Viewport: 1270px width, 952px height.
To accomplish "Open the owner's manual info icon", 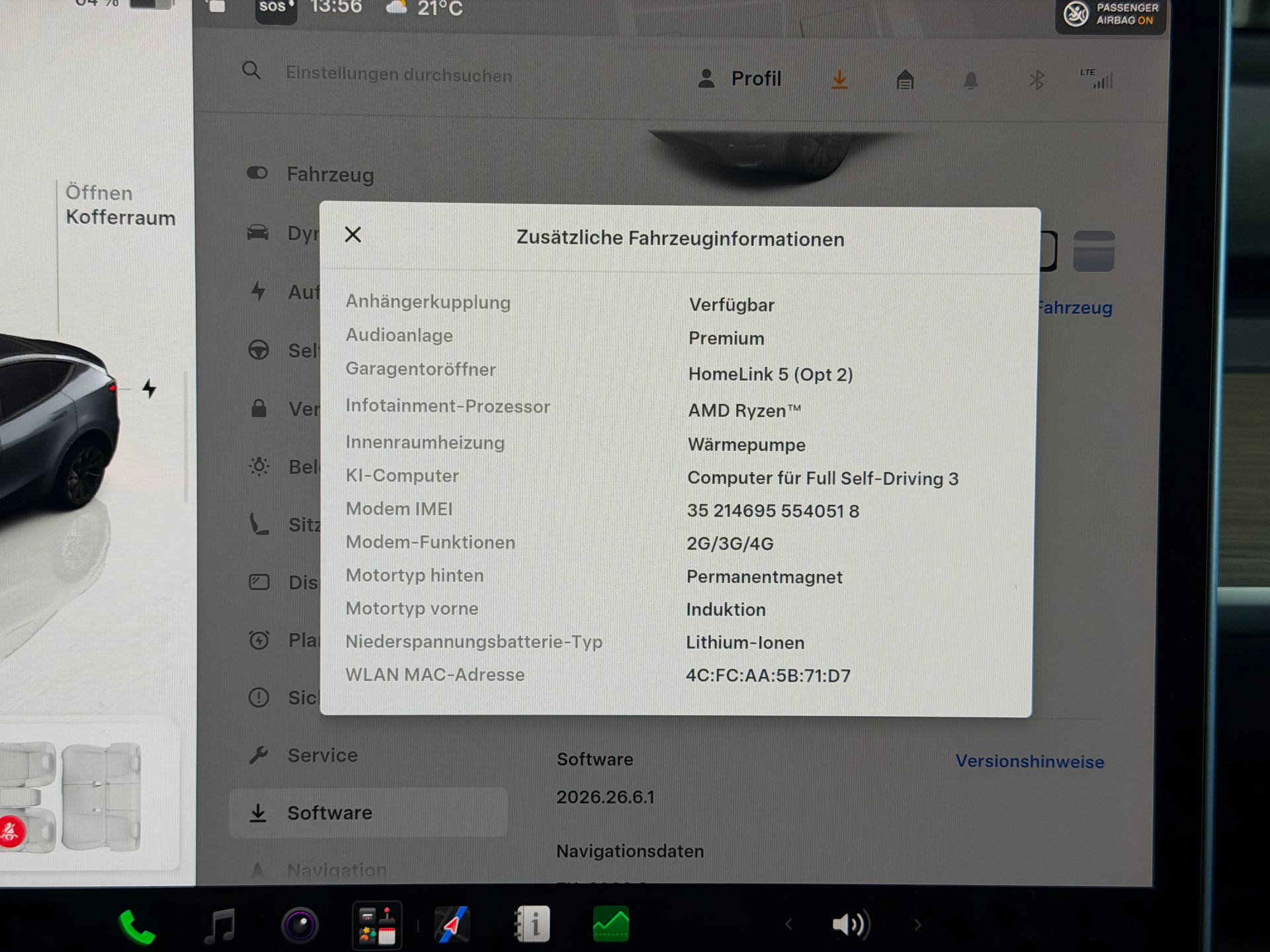I will [x=532, y=924].
